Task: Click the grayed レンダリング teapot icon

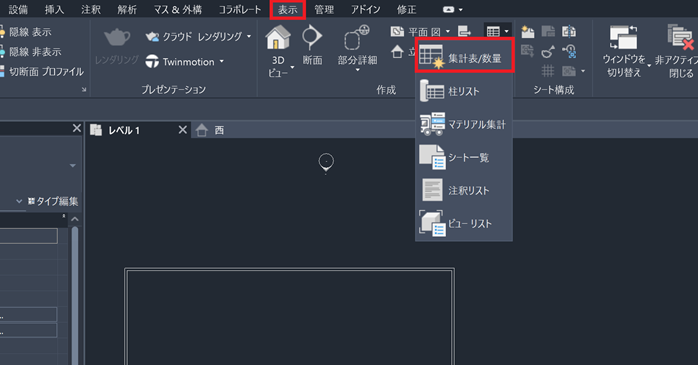Action: tap(117, 37)
